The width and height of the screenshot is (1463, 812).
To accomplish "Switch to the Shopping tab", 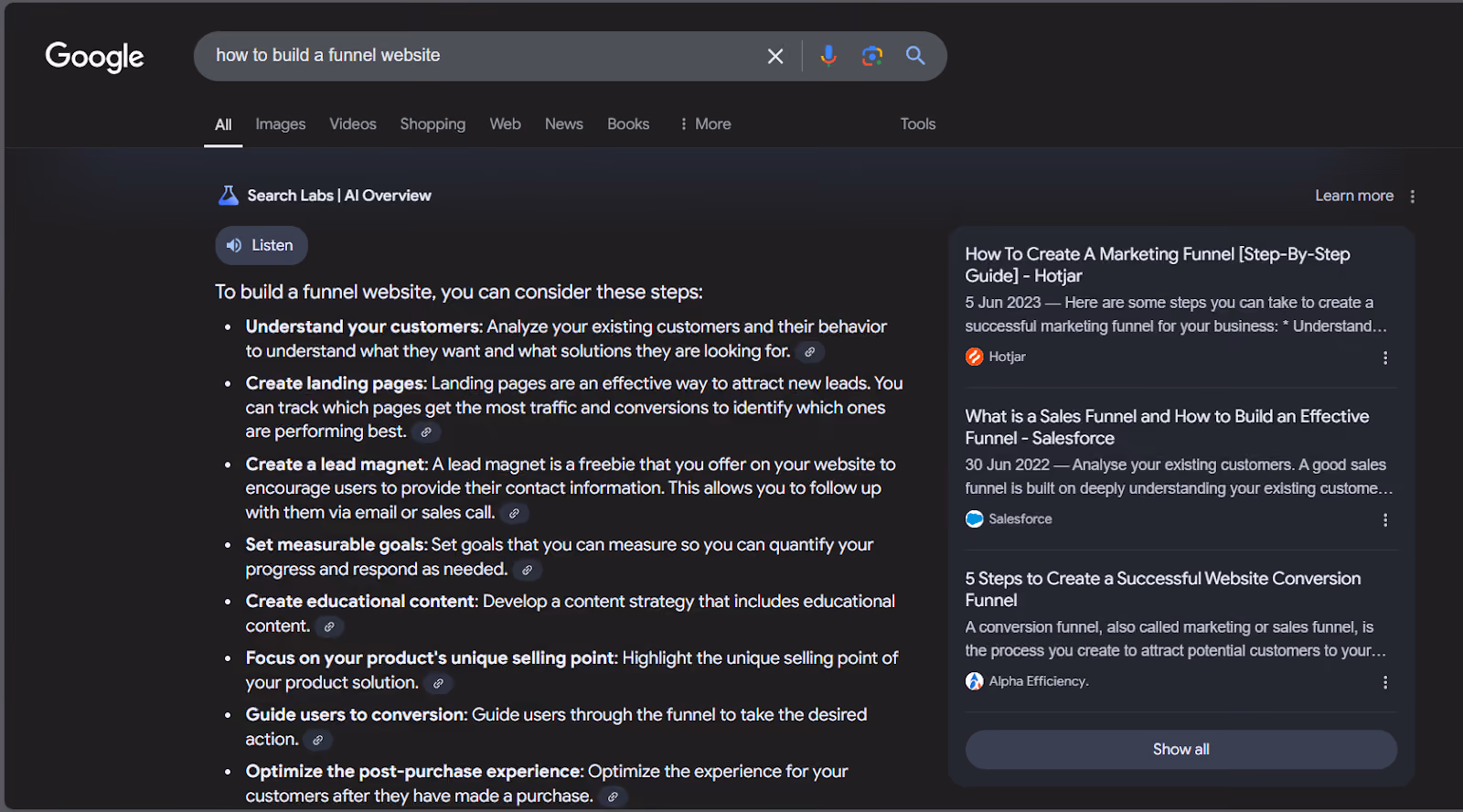I will tap(432, 123).
